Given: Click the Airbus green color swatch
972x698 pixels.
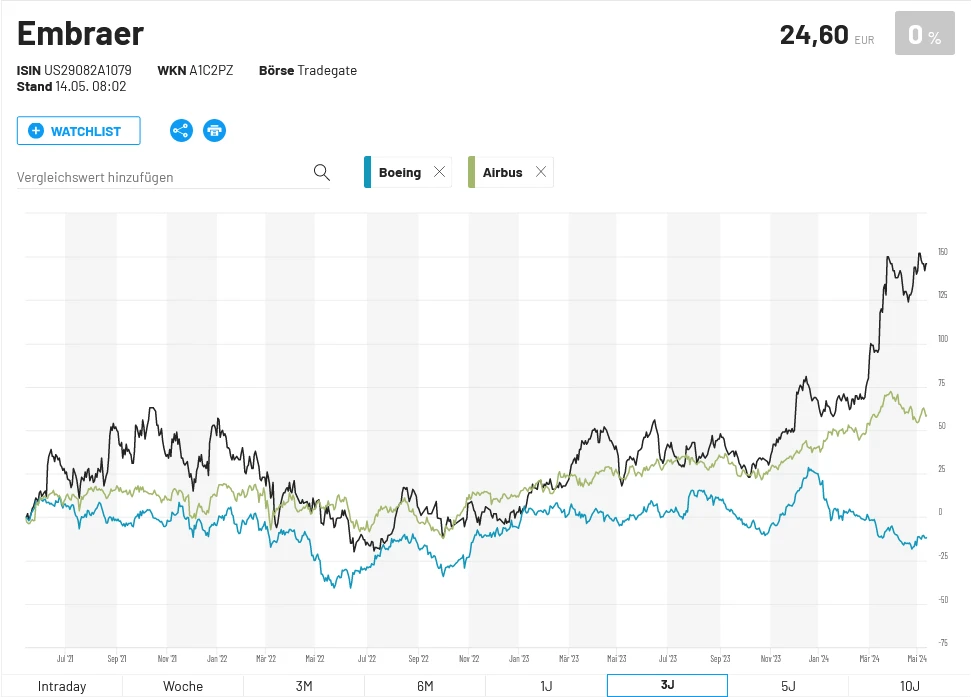Looking at the screenshot, I should click(x=472, y=172).
